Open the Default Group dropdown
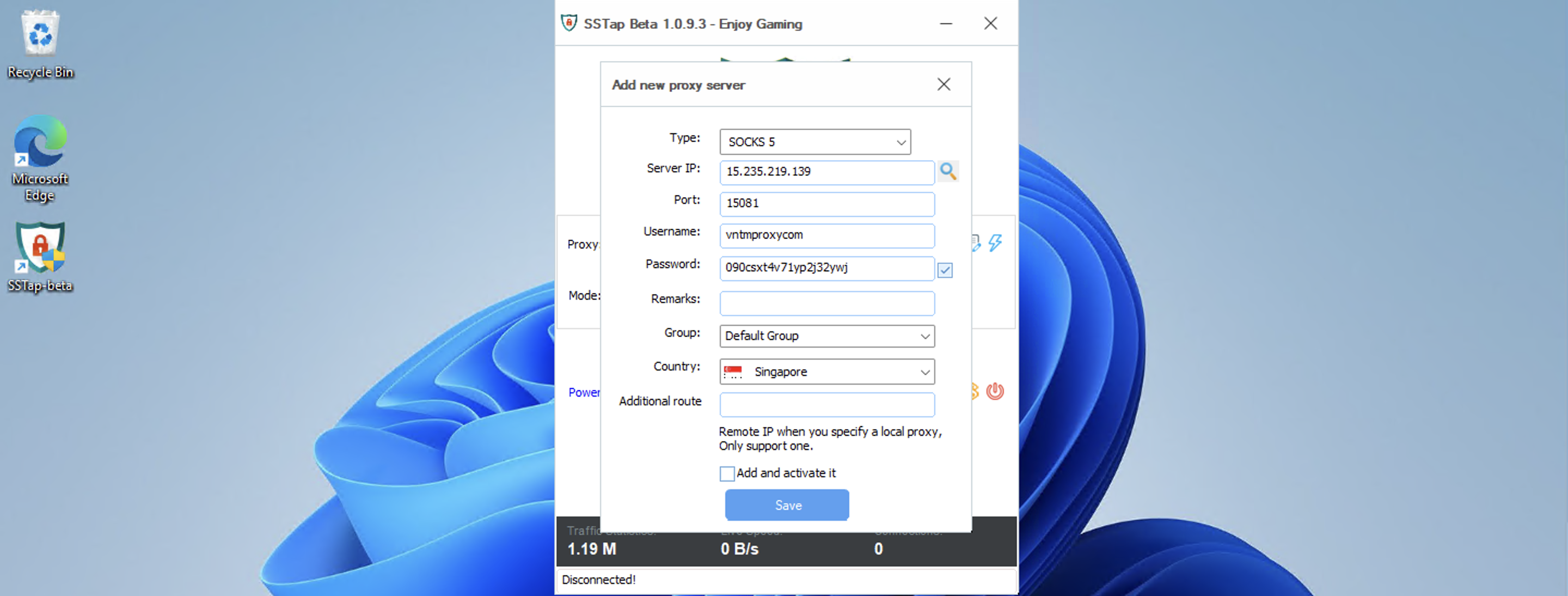 click(x=924, y=336)
